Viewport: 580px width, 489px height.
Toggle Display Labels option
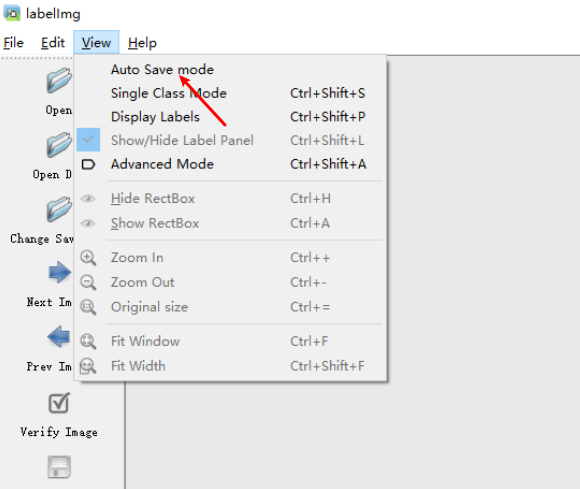click(230, 117)
